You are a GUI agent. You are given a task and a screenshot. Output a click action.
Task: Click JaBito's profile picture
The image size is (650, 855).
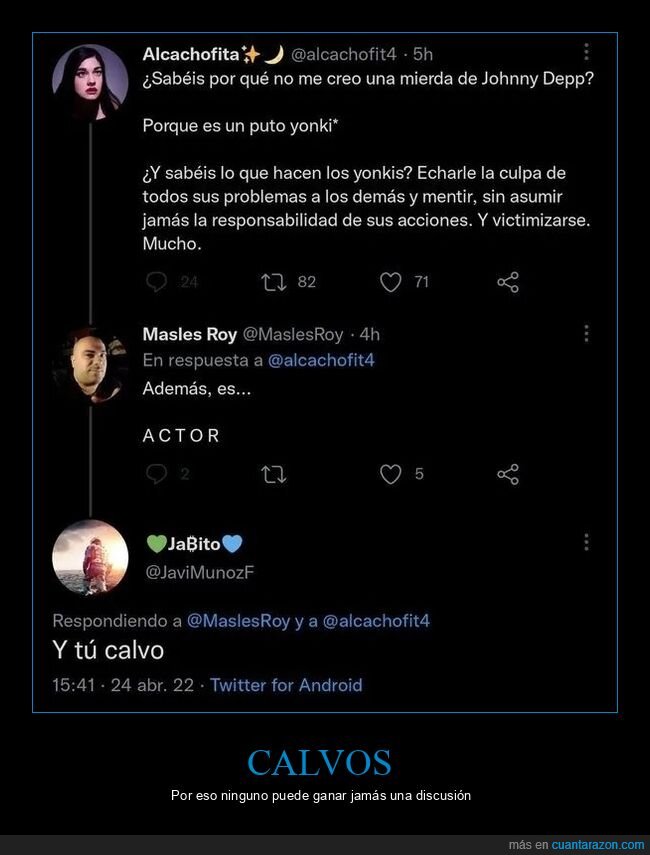(91, 556)
